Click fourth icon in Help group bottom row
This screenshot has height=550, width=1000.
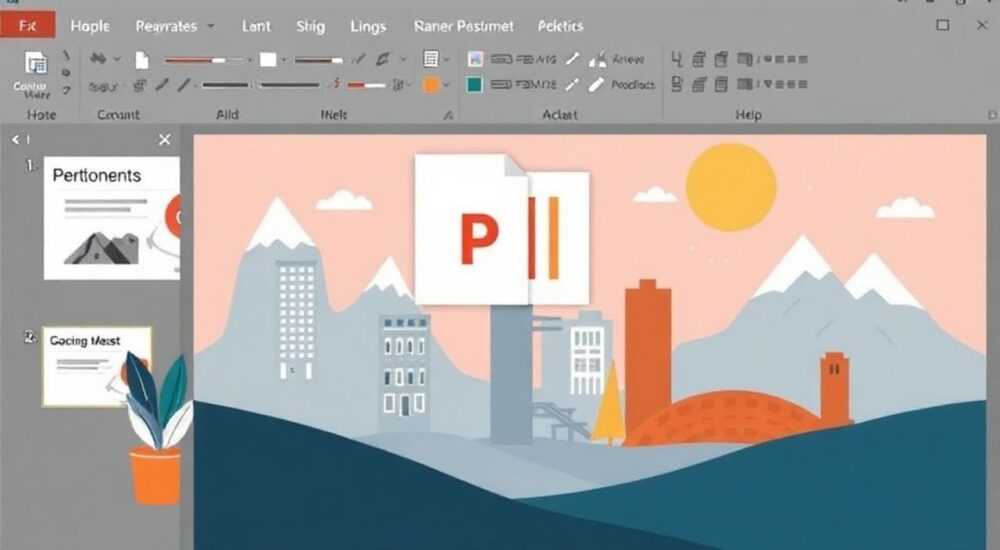coord(744,84)
